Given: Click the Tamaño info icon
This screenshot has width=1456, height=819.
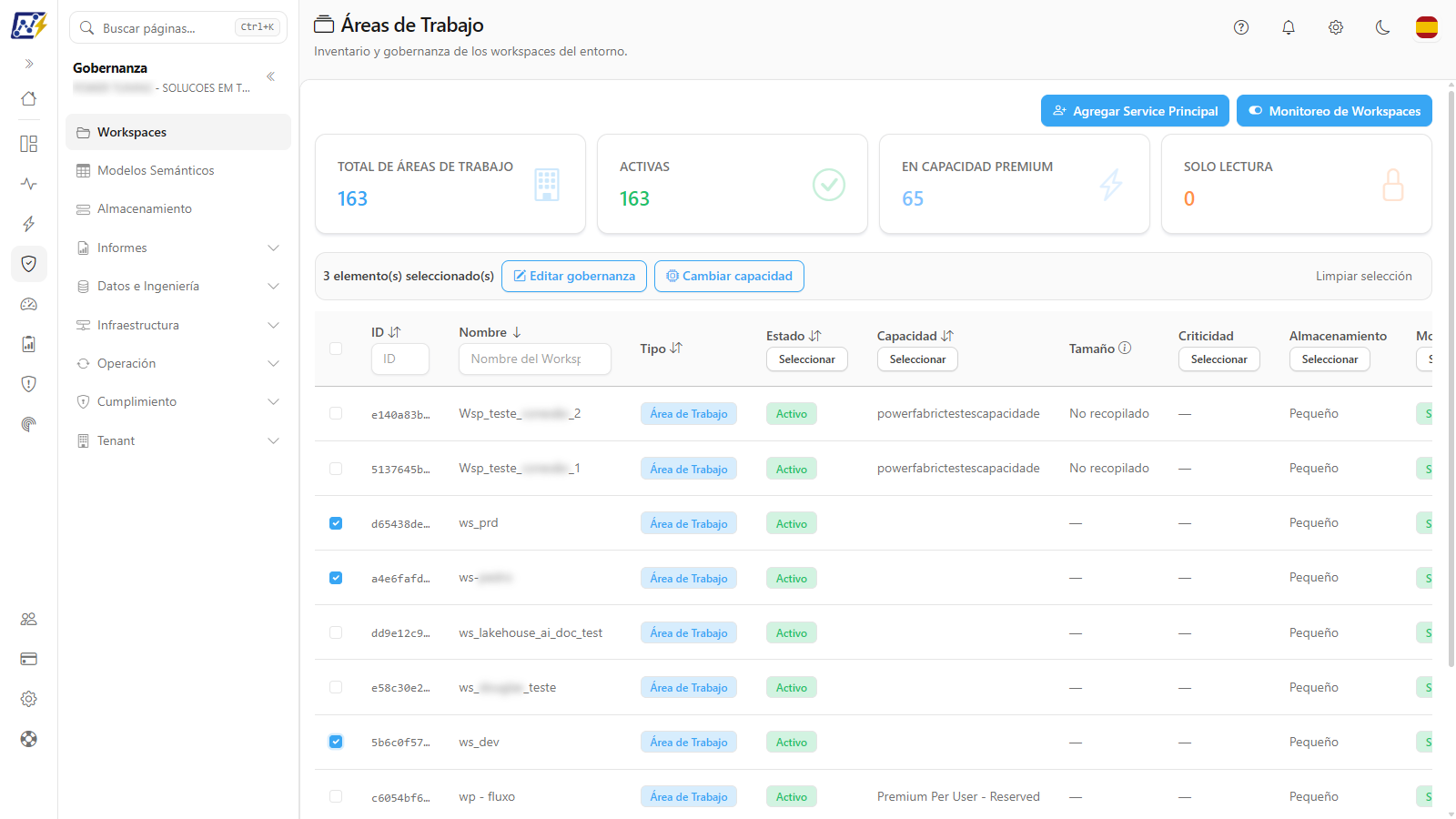Looking at the screenshot, I should [1125, 348].
